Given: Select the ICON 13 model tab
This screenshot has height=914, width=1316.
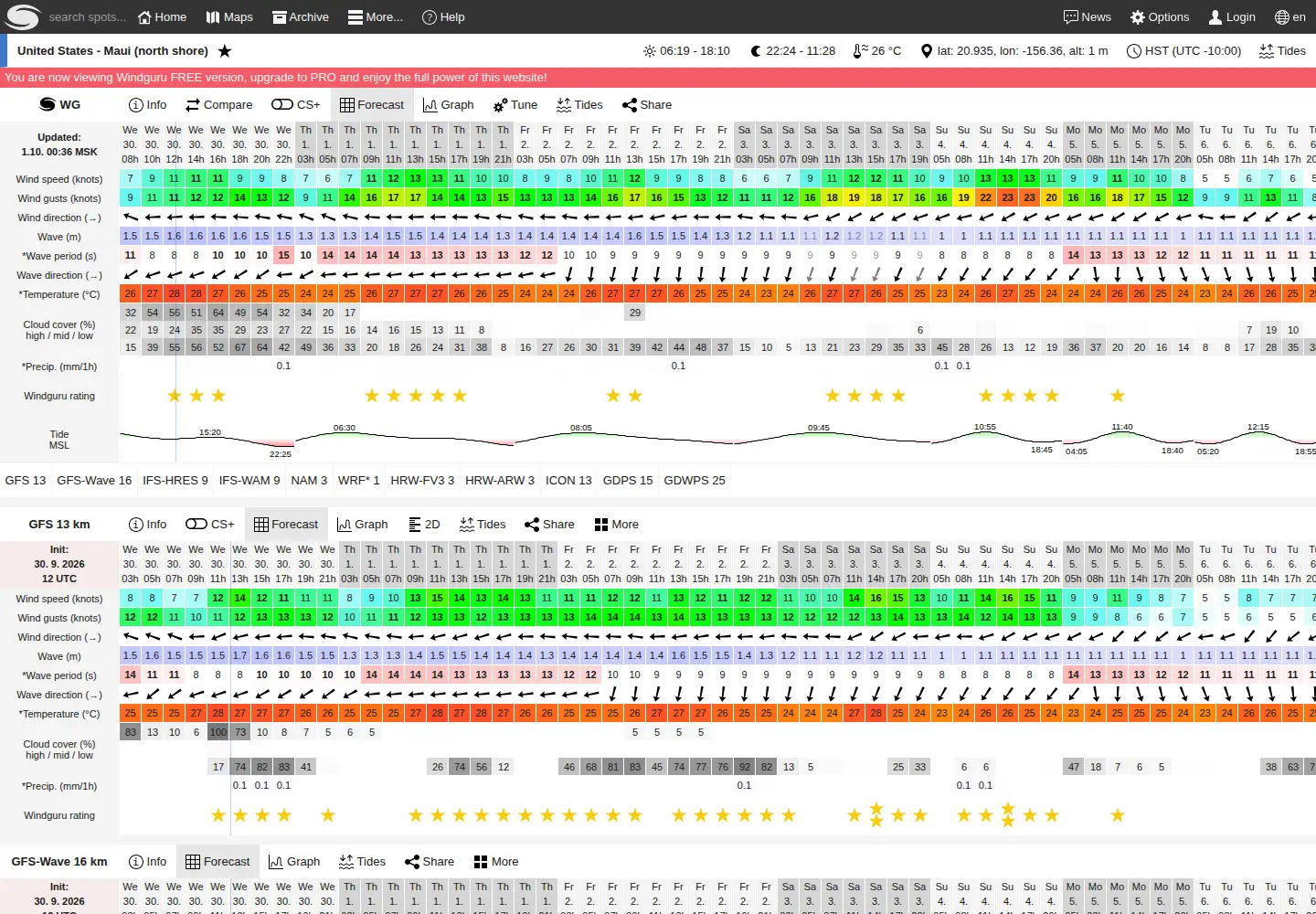Looking at the screenshot, I should point(568,480).
